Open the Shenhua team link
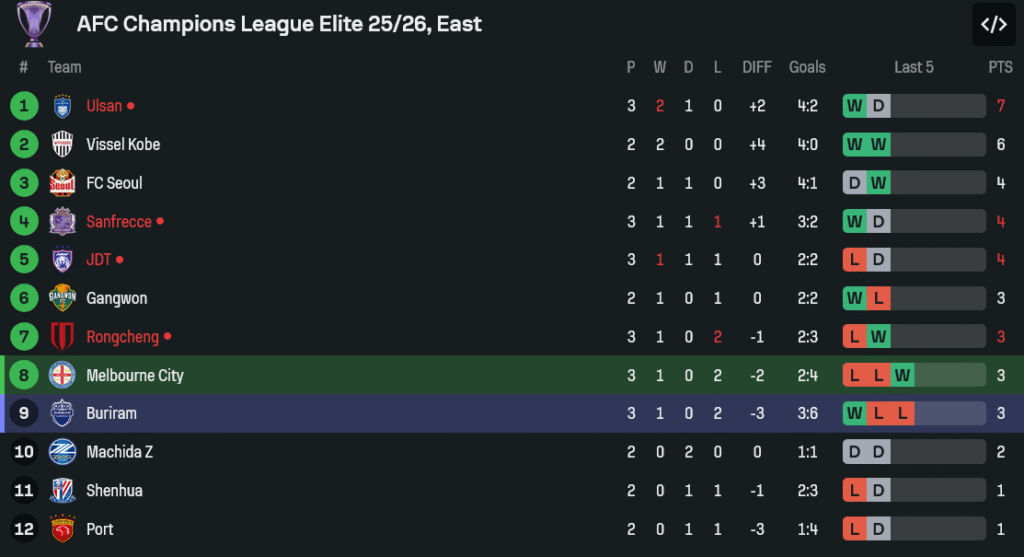The height and width of the screenshot is (557, 1024). click(x=114, y=490)
